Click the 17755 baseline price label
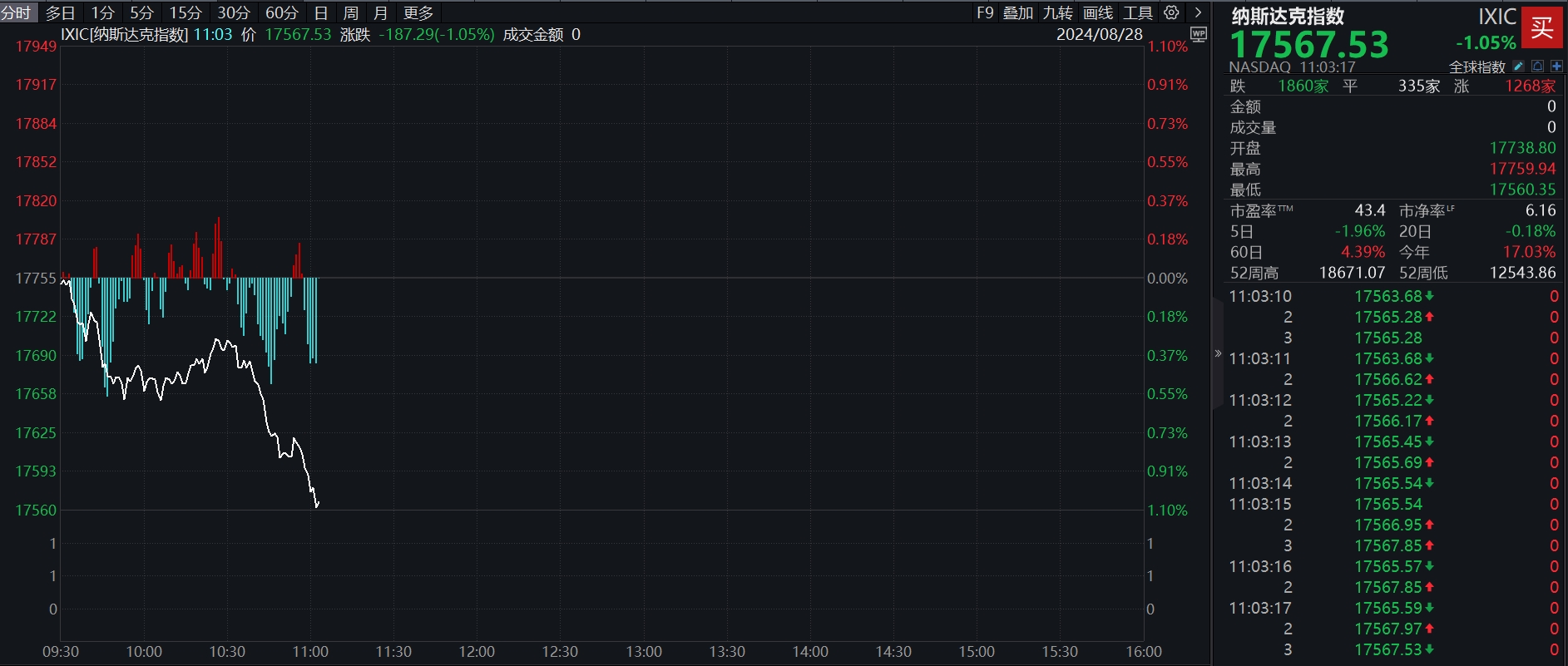 (x=36, y=278)
